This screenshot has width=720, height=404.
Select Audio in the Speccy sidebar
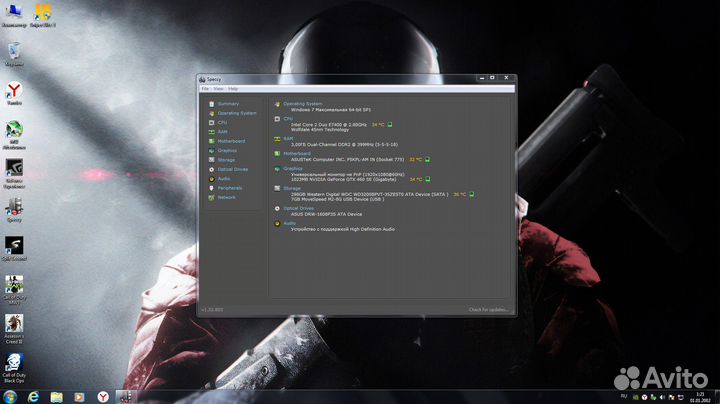click(224, 179)
